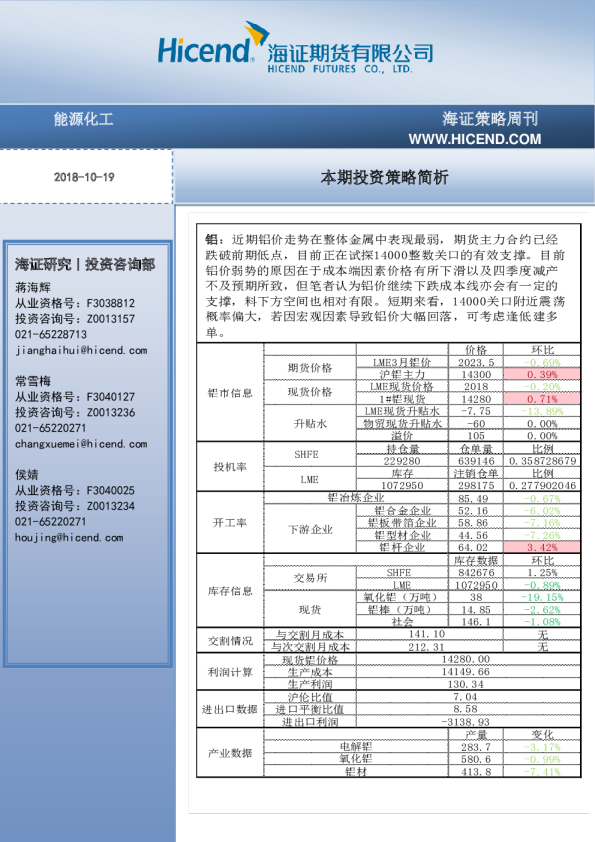Click the SHFE 持仓量 value 229280
The height and width of the screenshot is (842, 595).
[402, 461]
